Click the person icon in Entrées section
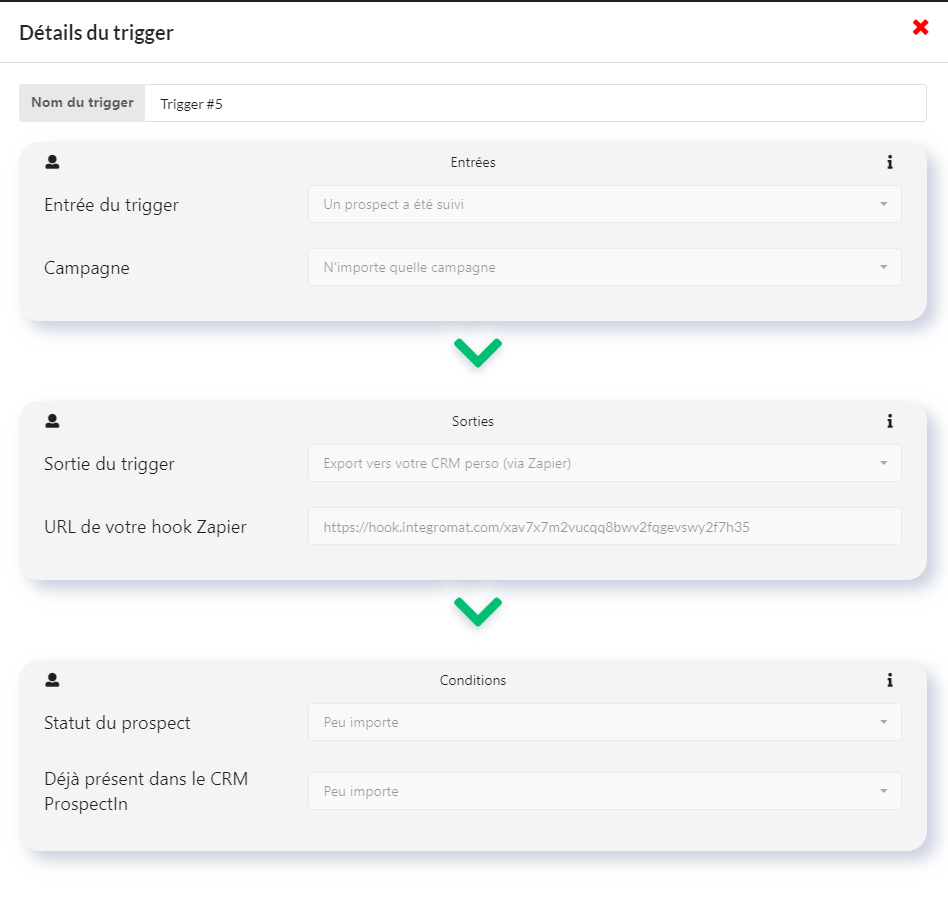The width and height of the screenshot is (948, 904). [52, 162]
